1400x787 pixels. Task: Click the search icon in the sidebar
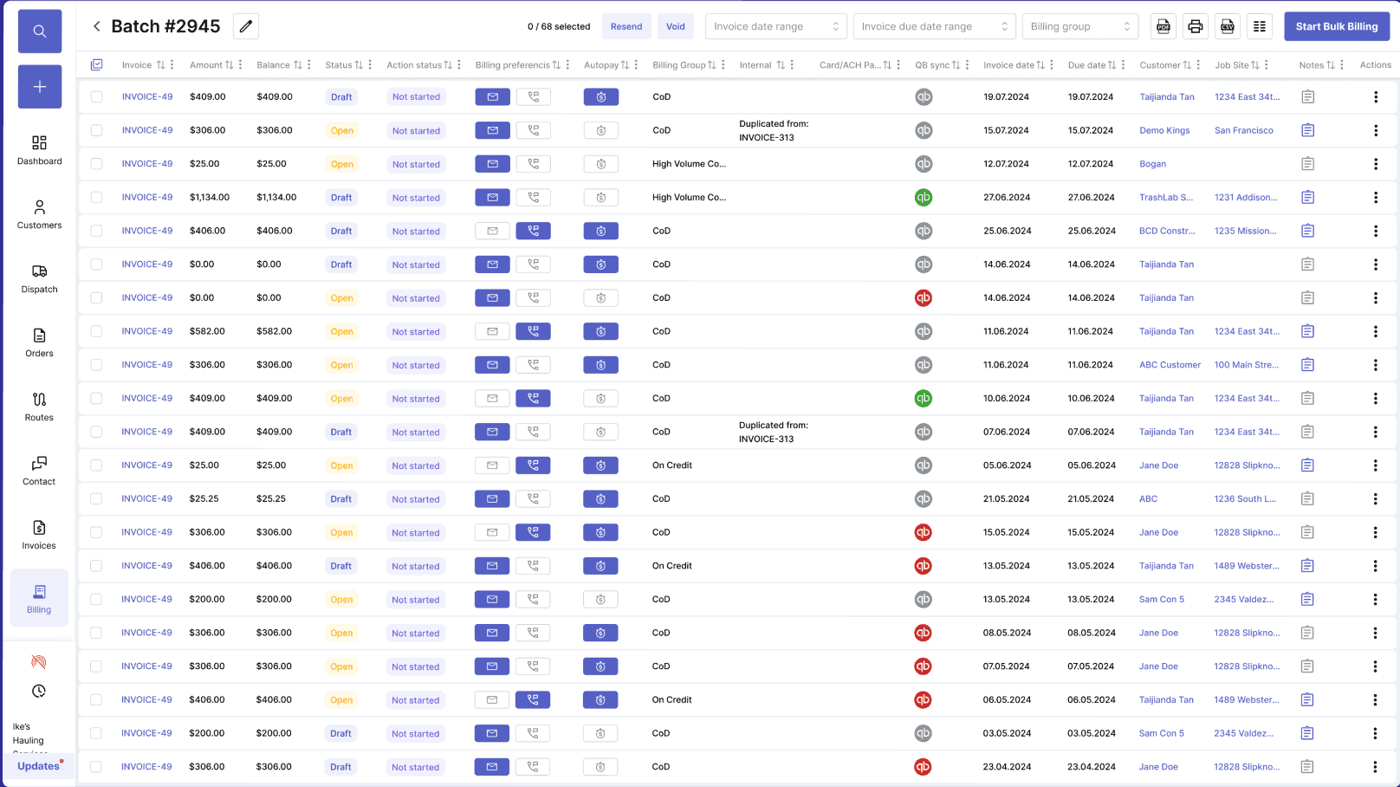click(x=40, y=31)
